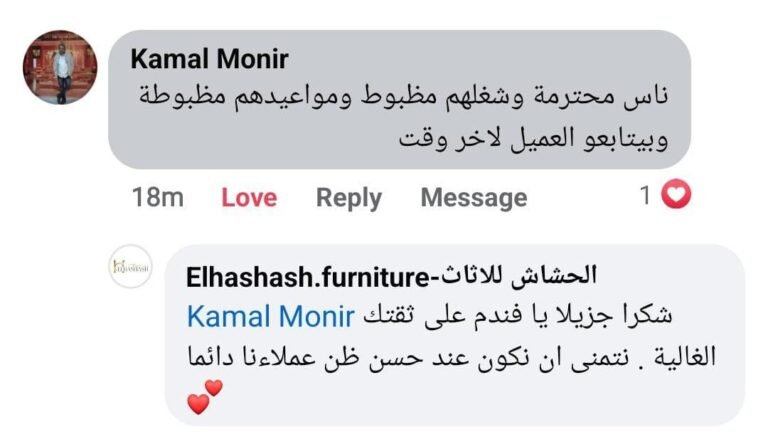Send a Message to Kamal Monir
The width and height of the screenshot is (768, 444).
tap(474, 197)
